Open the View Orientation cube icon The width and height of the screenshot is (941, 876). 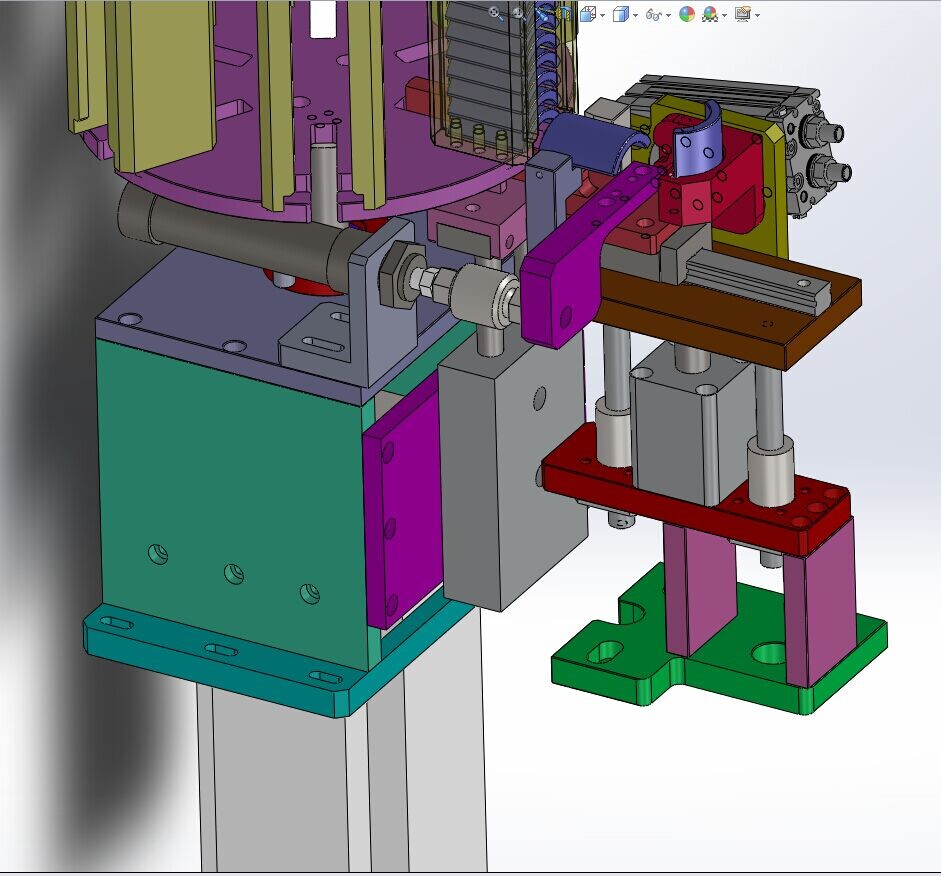(x=588, y=14)
